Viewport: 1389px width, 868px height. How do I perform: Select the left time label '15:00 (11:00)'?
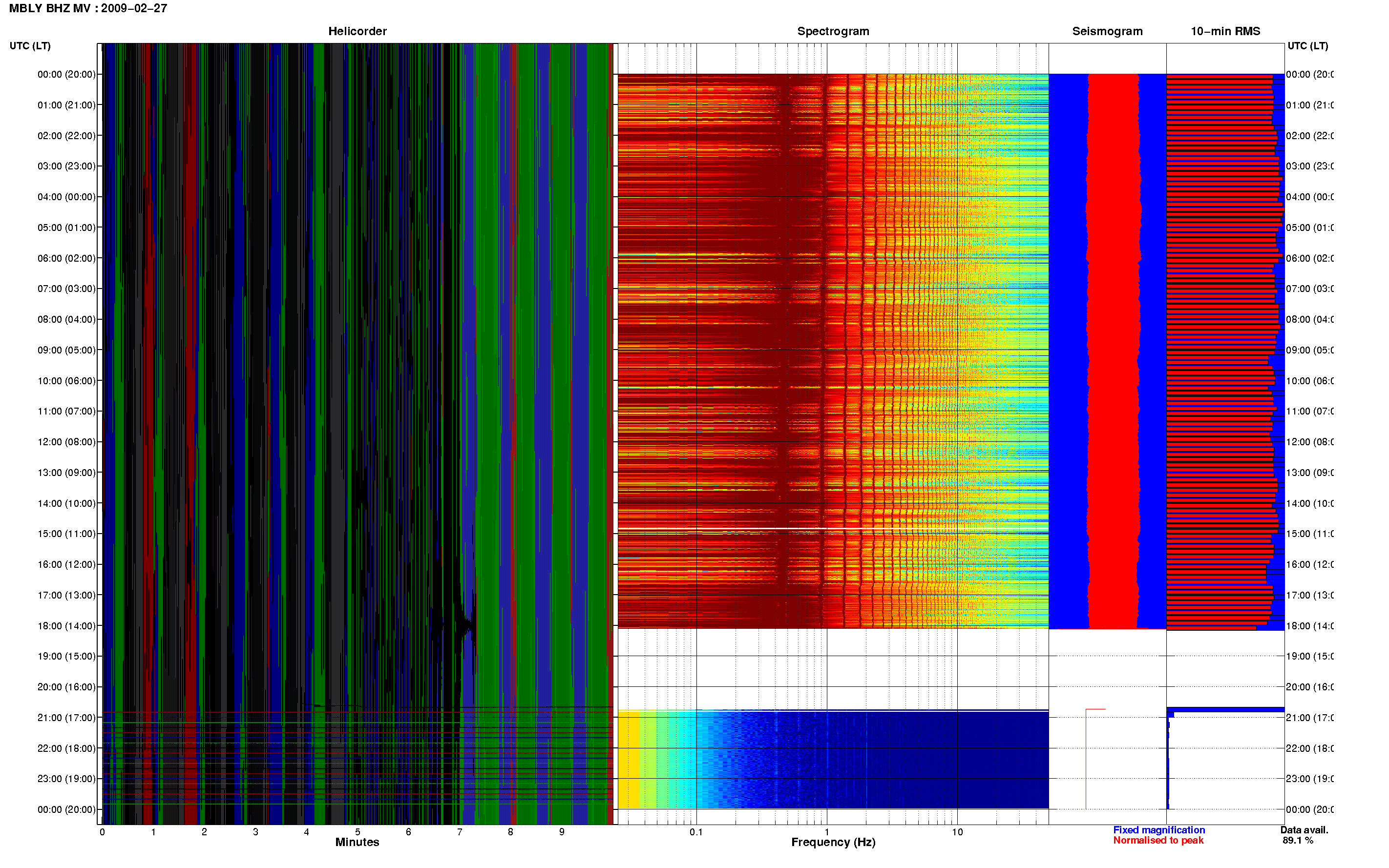pos(66,534)
